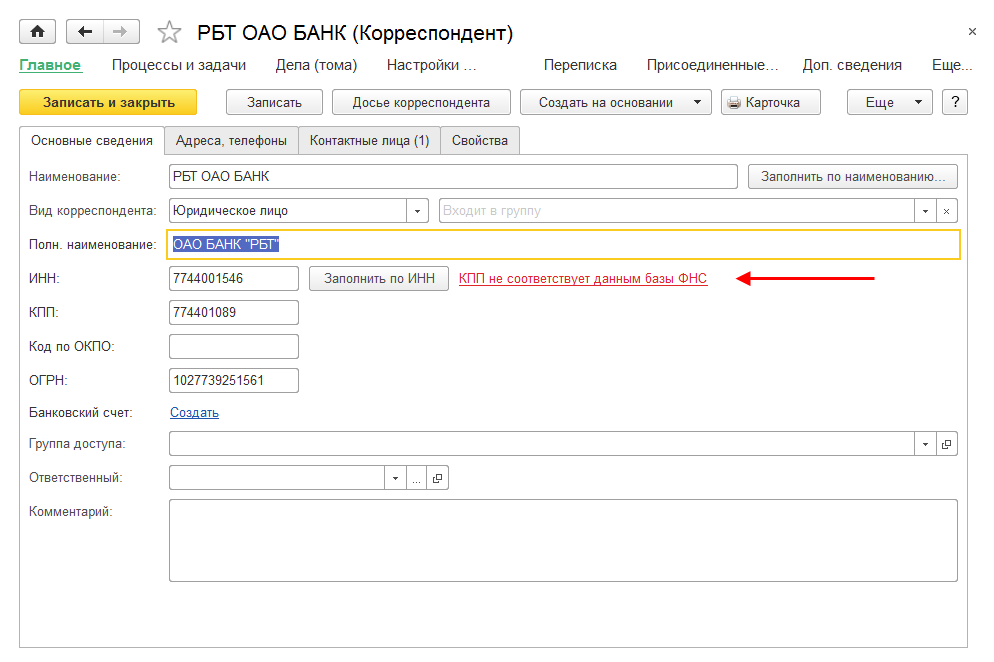994x662 pixels.
Task: Choose Ответственный via ellipsis button
Action: [416, 478]
